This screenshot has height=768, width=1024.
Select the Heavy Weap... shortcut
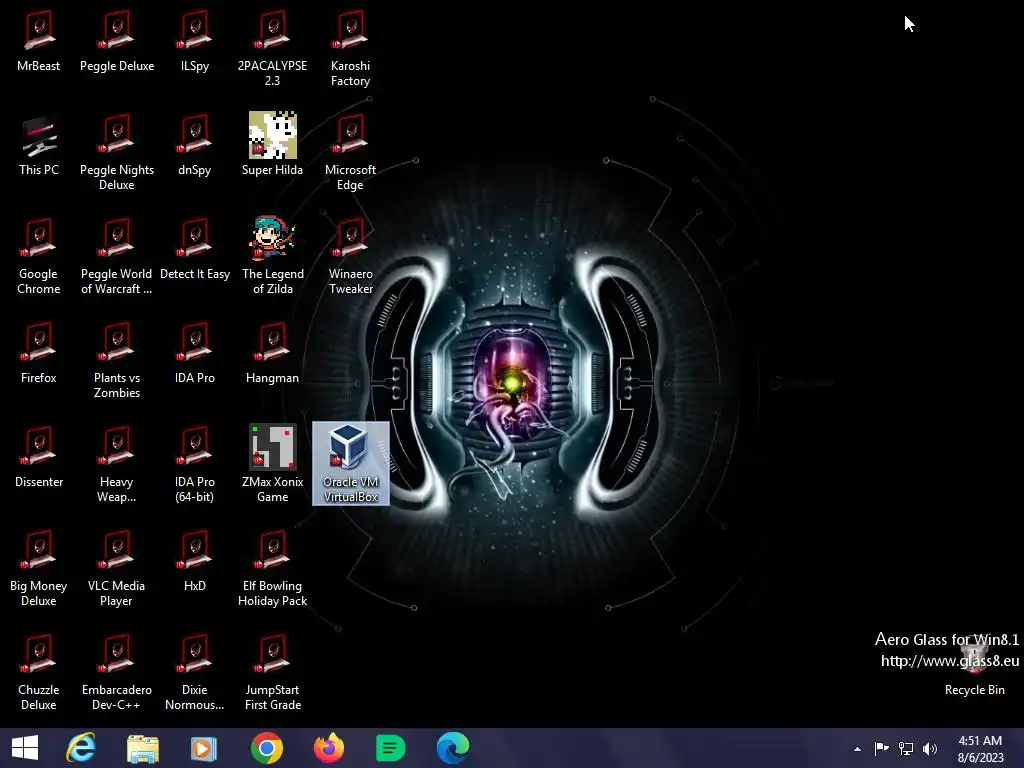pos(117,464)
